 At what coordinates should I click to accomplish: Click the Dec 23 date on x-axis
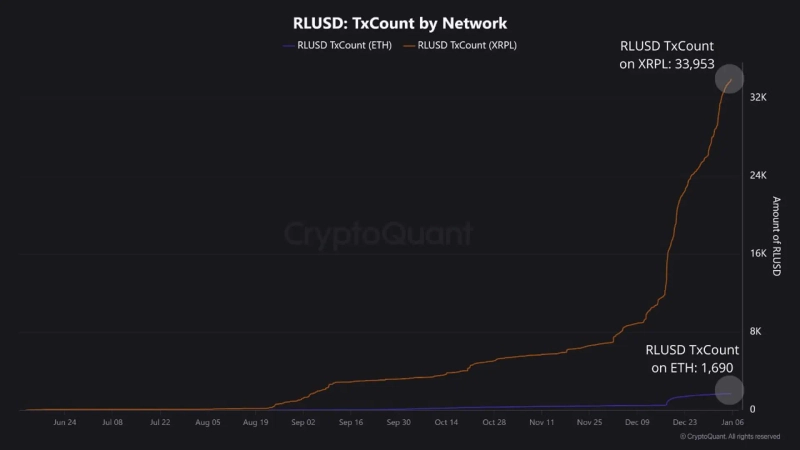click(685, 423)
